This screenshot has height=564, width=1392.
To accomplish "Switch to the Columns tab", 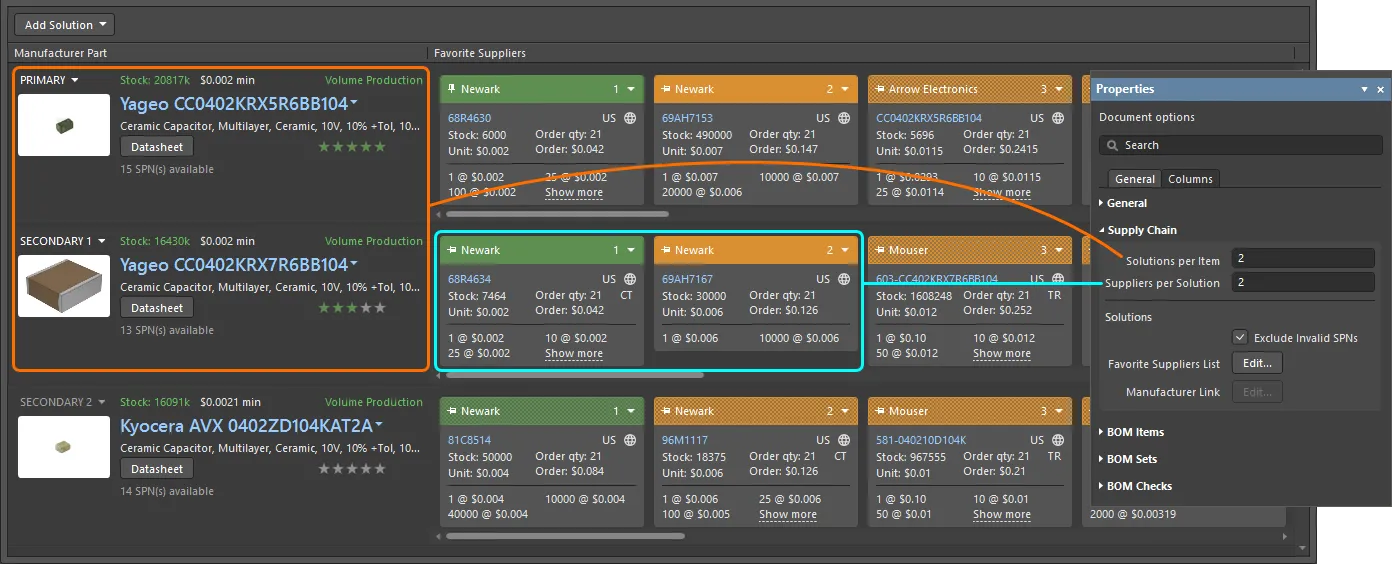I will pyautogui.click(x=1190, y=179).
